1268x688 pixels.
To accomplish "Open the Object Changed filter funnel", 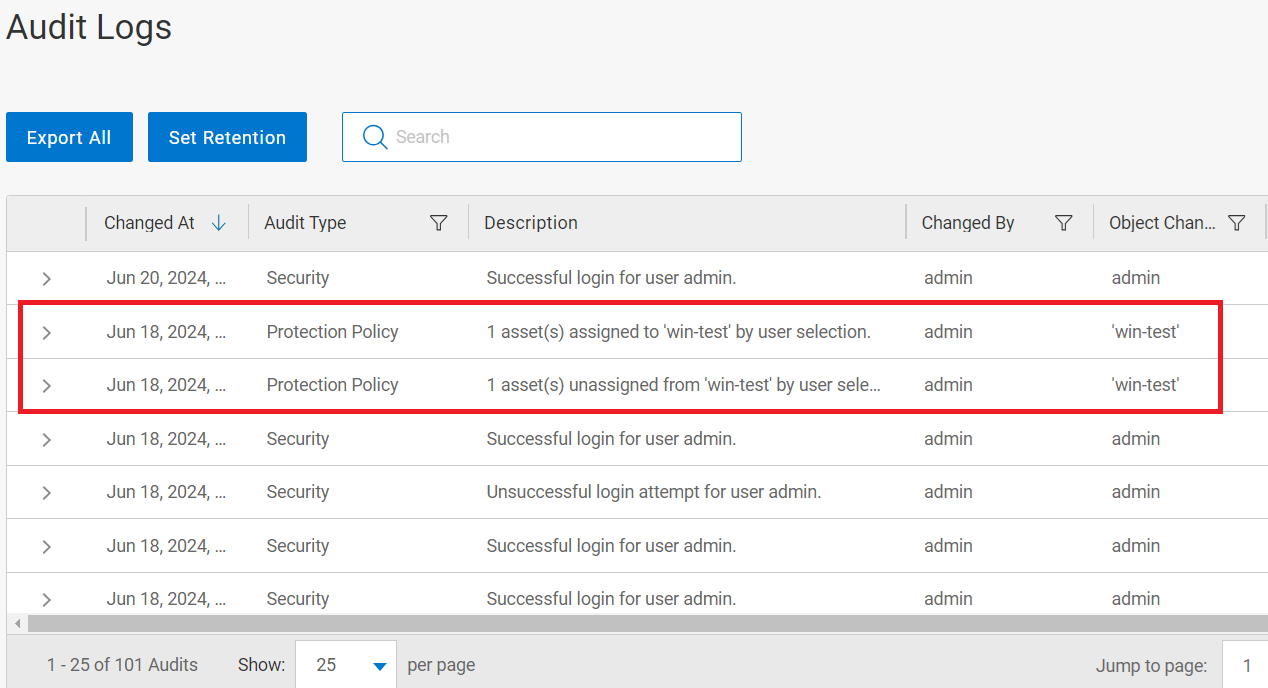I will pyautogui.click(x=1237, y=223).
